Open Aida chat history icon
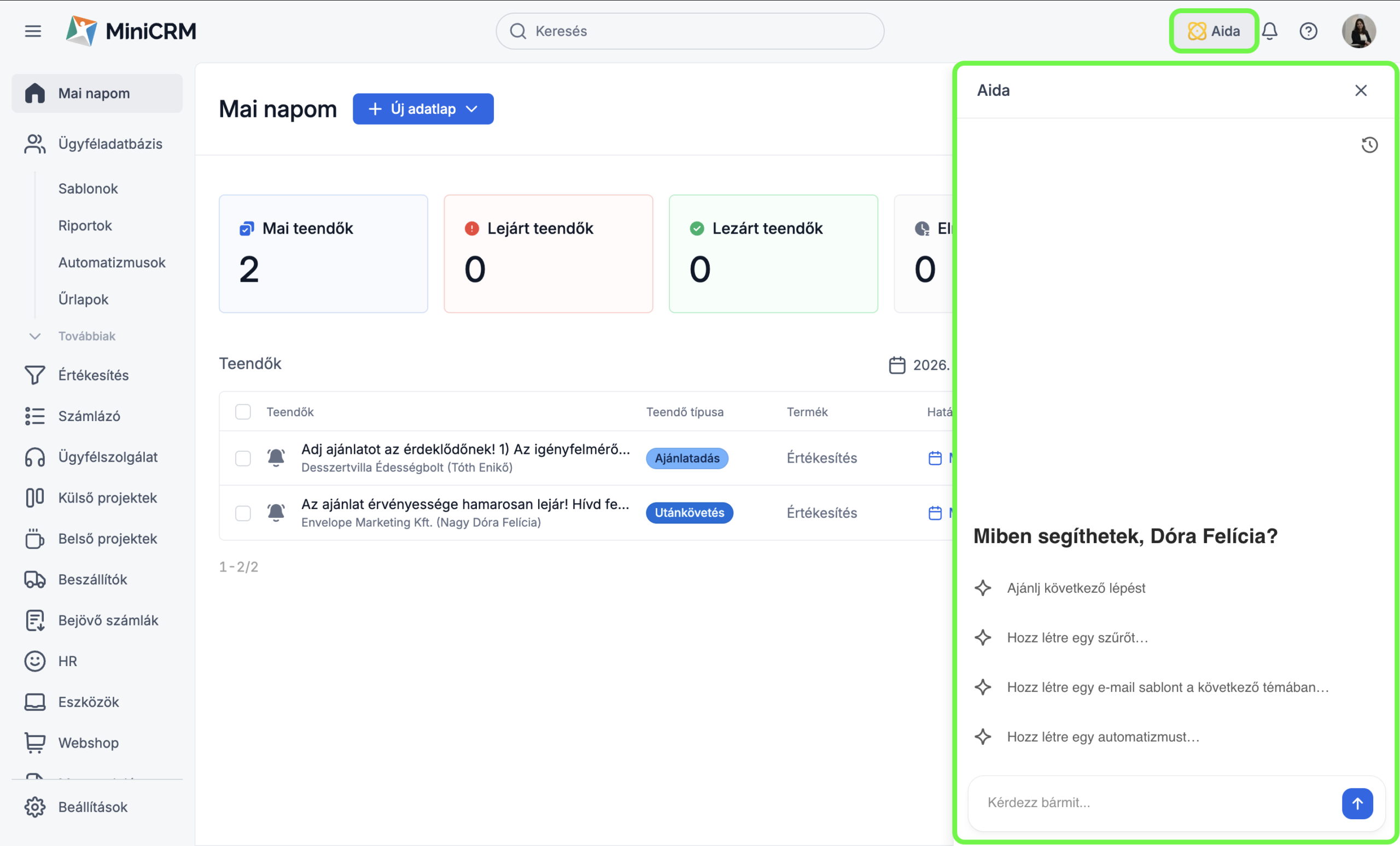Screen dimensions: 1400x846 pyautogui.click(x=1369, y=145)
